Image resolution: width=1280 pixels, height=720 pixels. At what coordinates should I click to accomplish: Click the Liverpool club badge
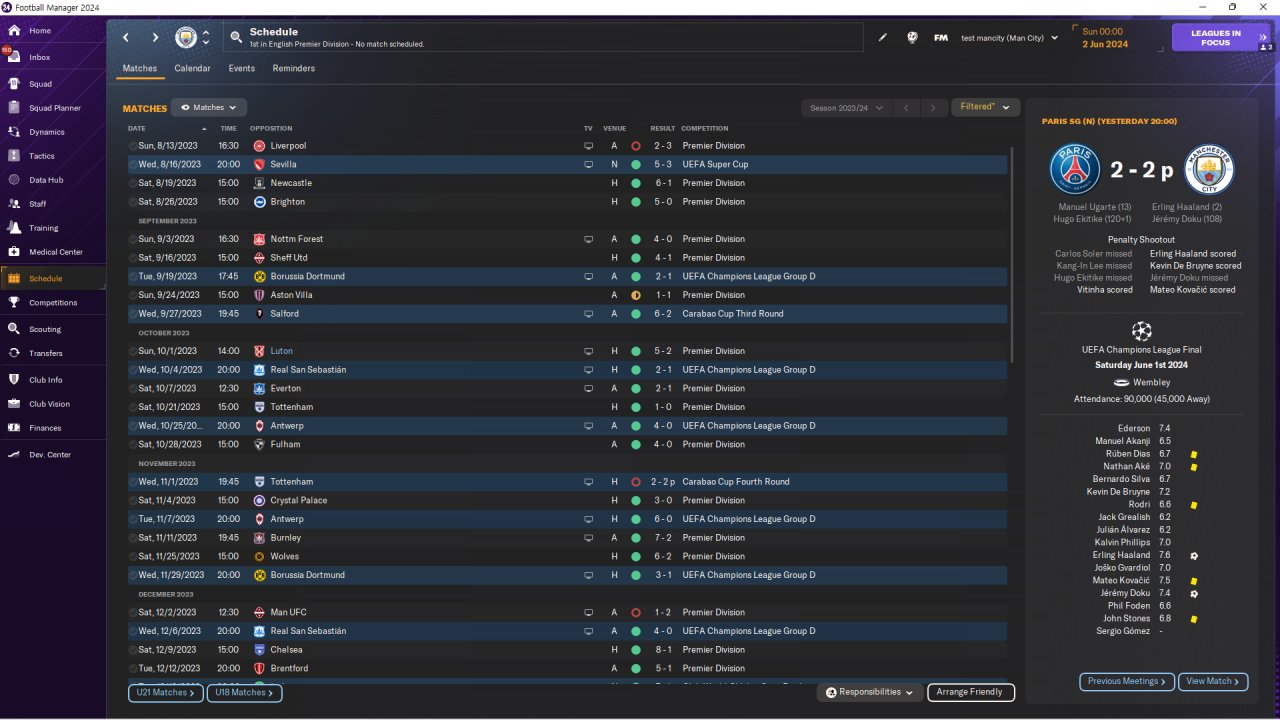pyautogui.click(x=259, y=146)
